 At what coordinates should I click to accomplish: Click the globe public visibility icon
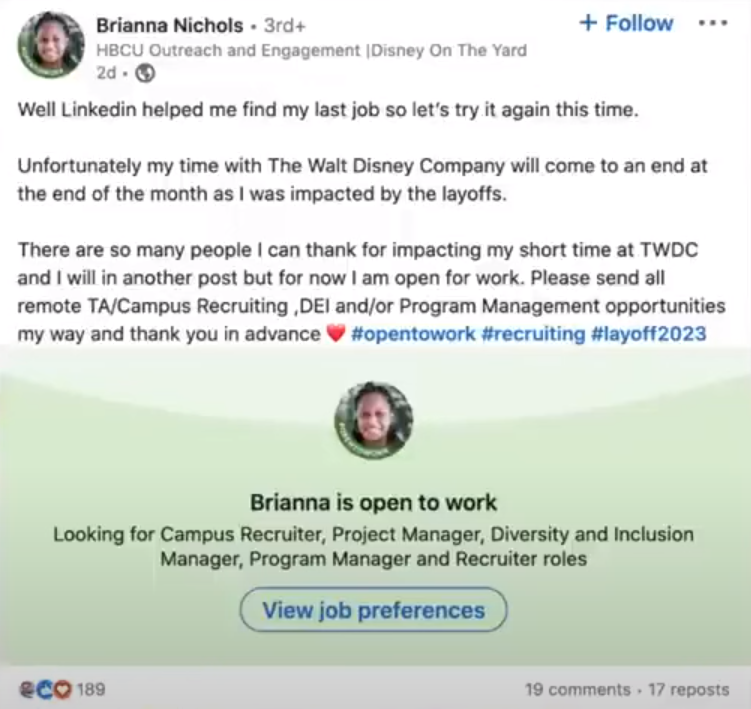pyautogui.click(x=145, y=73)
